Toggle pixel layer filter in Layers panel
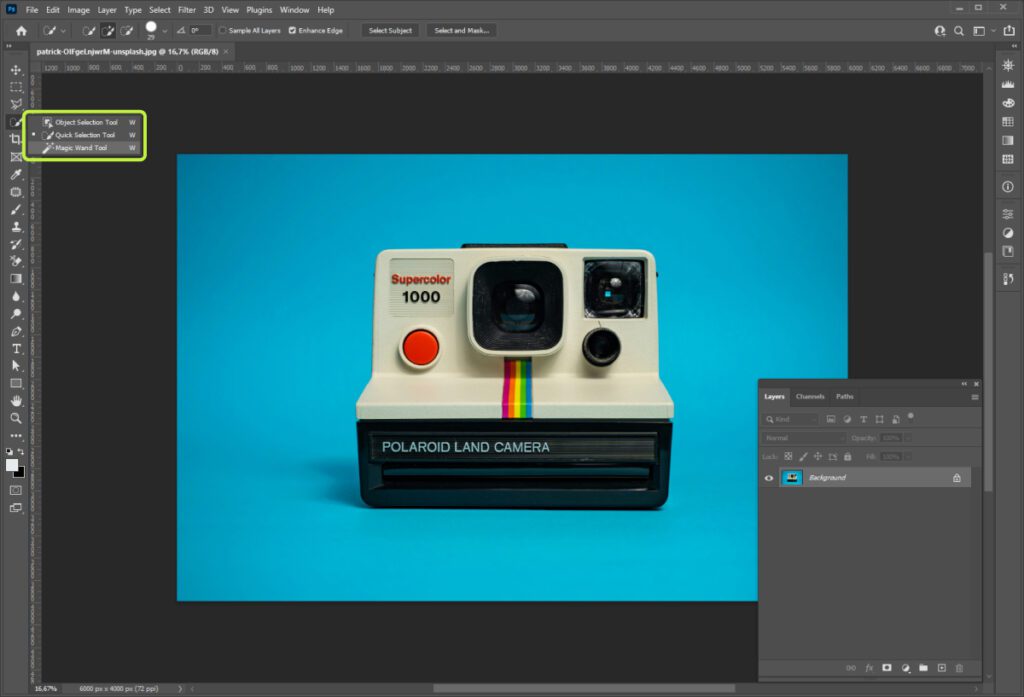Screen dimensions: 1024x697 [x=831, y=419]
